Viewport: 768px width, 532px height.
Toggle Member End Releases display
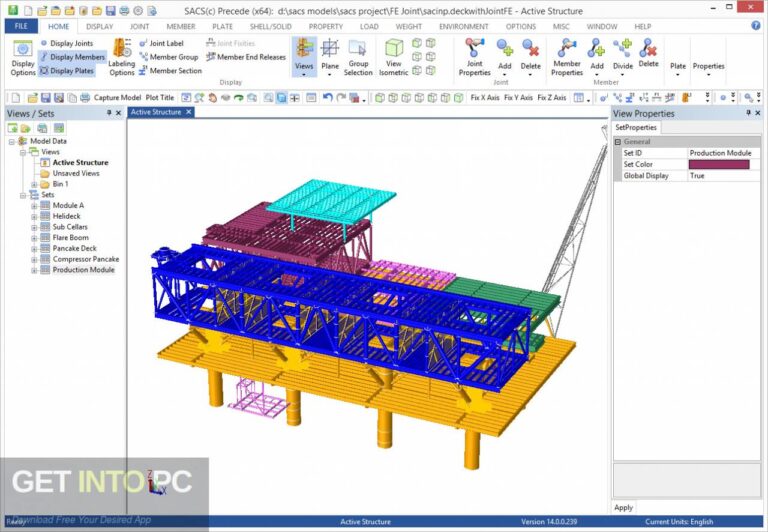click(246, 57)
